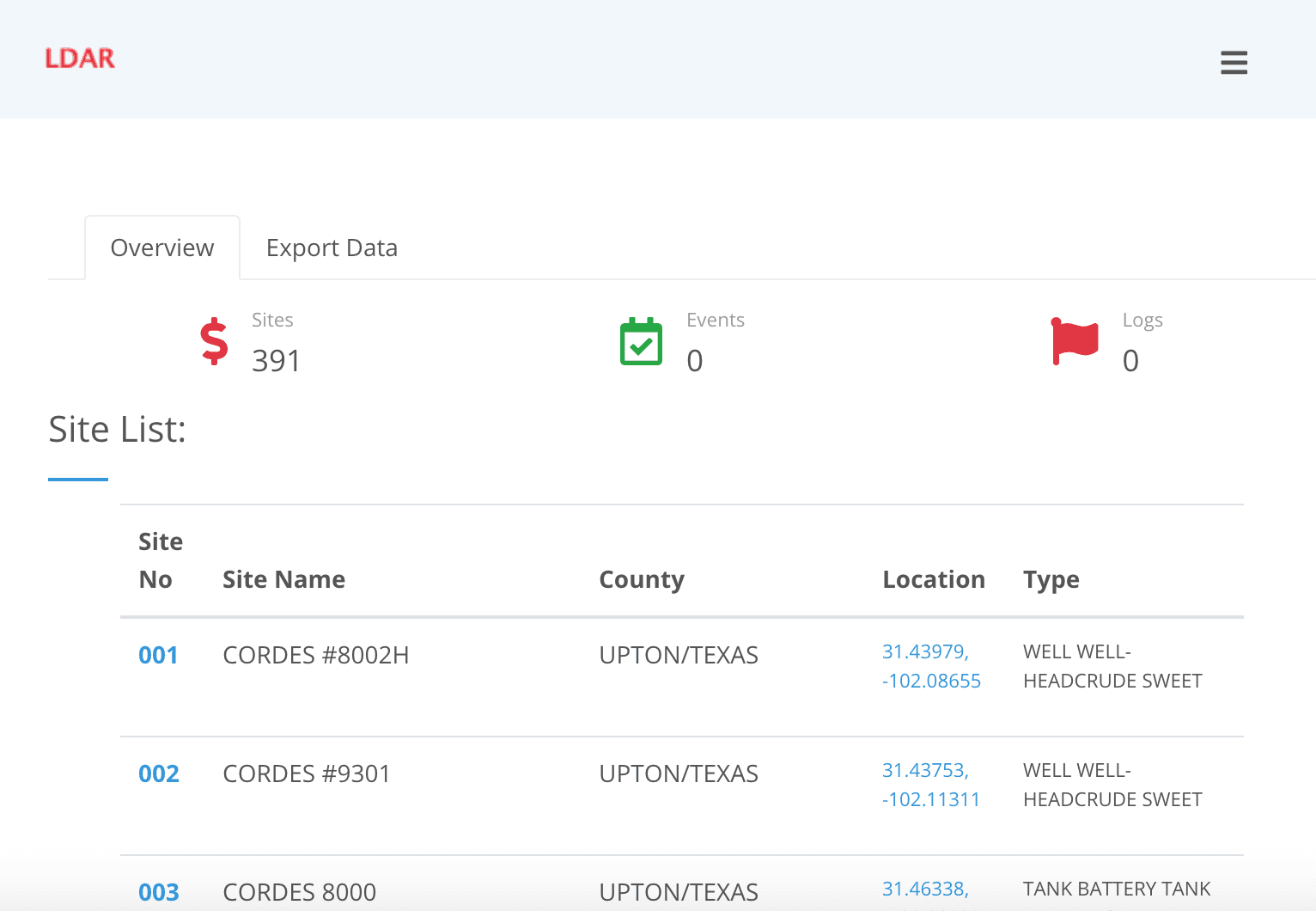Switch to the Export Data tab
1316x911 pixels.
click(x=332, y=248)
